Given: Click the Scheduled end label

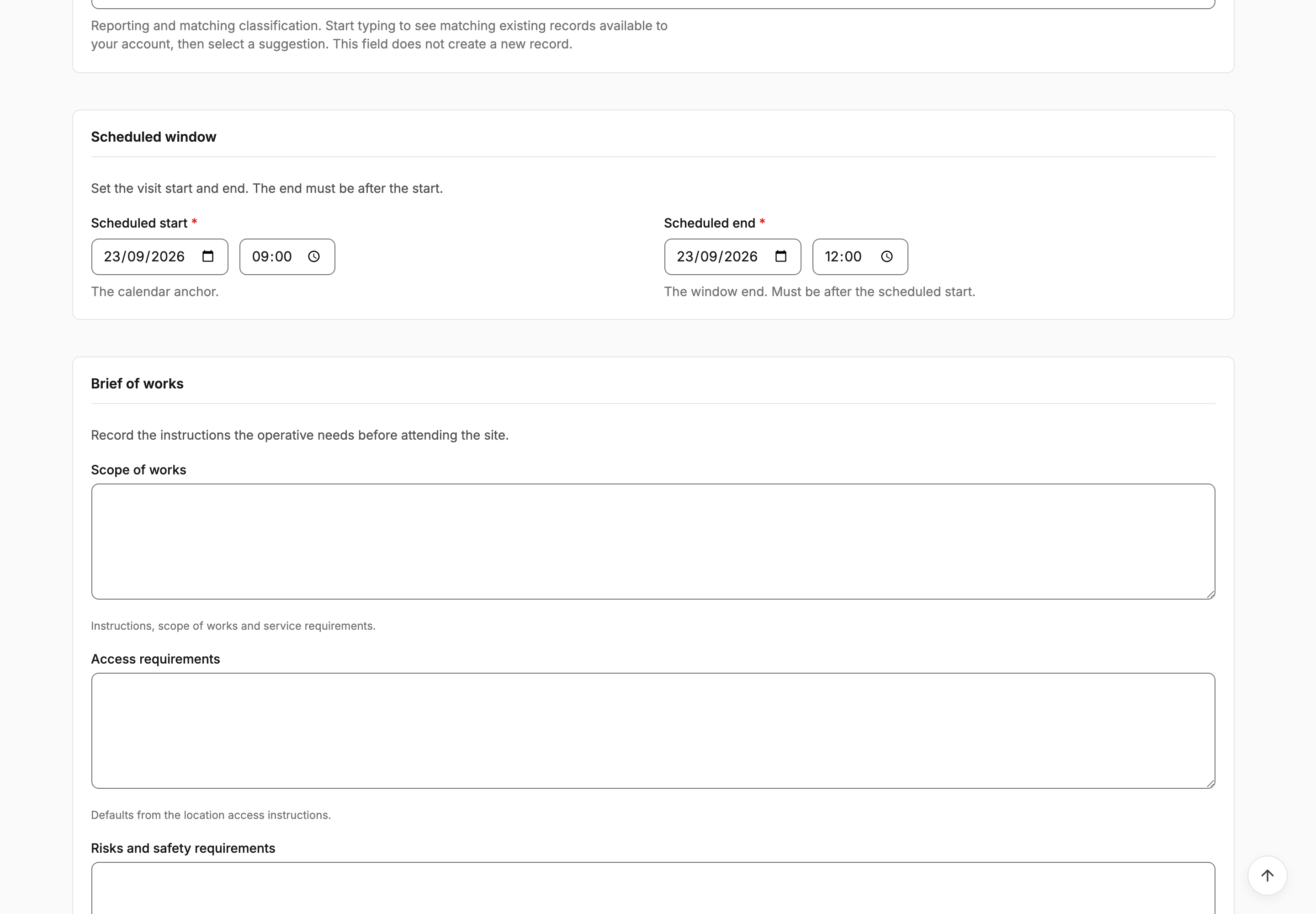Looking at the screenshot, I should 710,223.
